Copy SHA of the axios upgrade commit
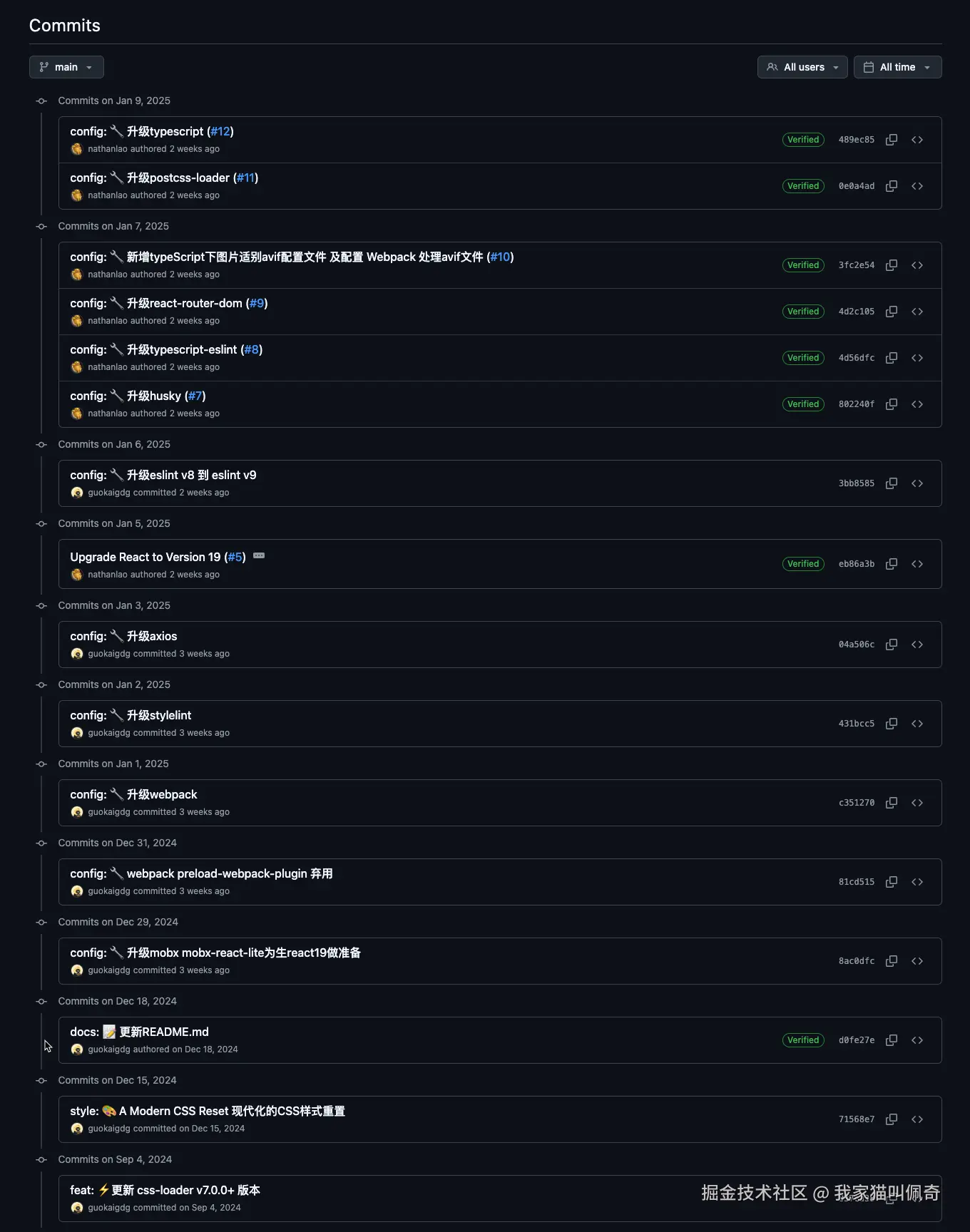The image size is (970, 1232). [x=891, y=645]
